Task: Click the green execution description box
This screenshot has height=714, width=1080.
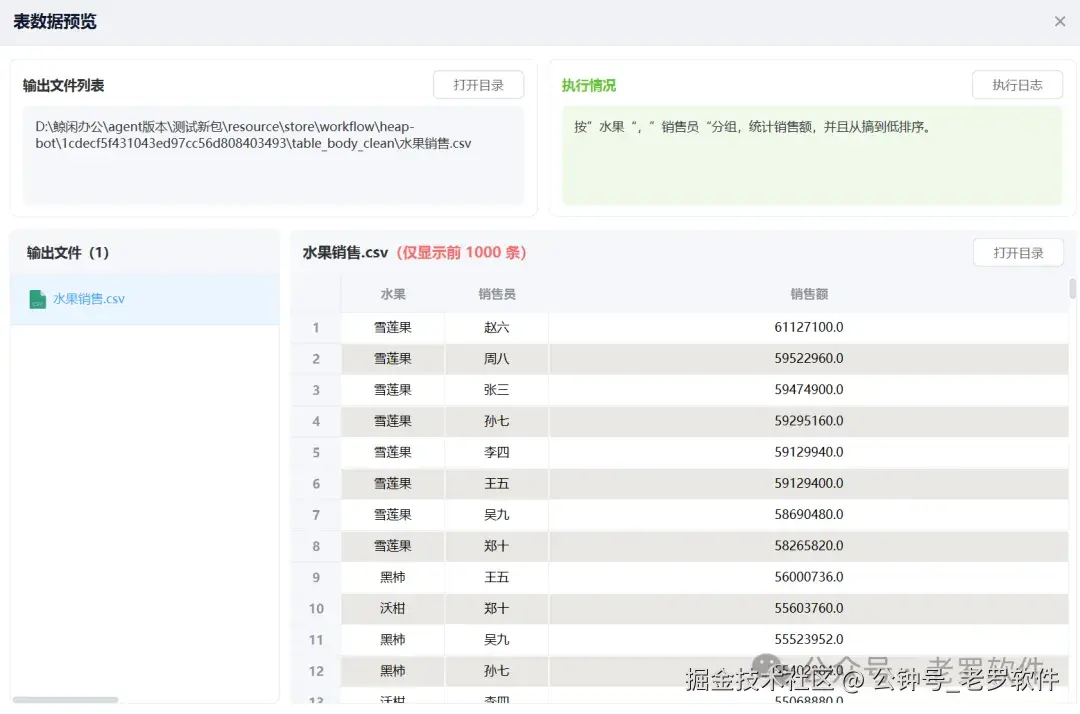Action: click(x=811, y=156)
